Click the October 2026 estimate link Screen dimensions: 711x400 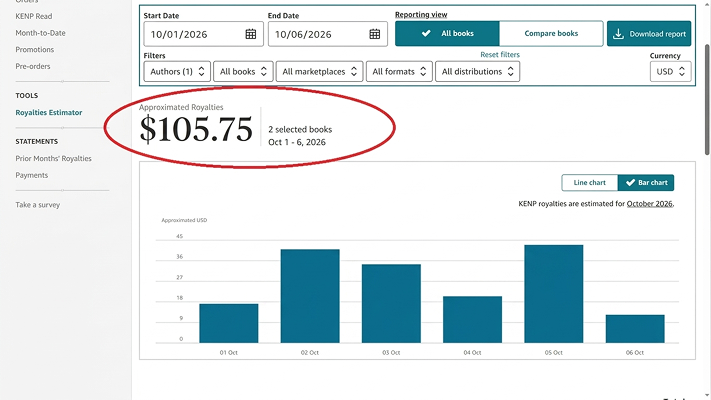[649, 204]
